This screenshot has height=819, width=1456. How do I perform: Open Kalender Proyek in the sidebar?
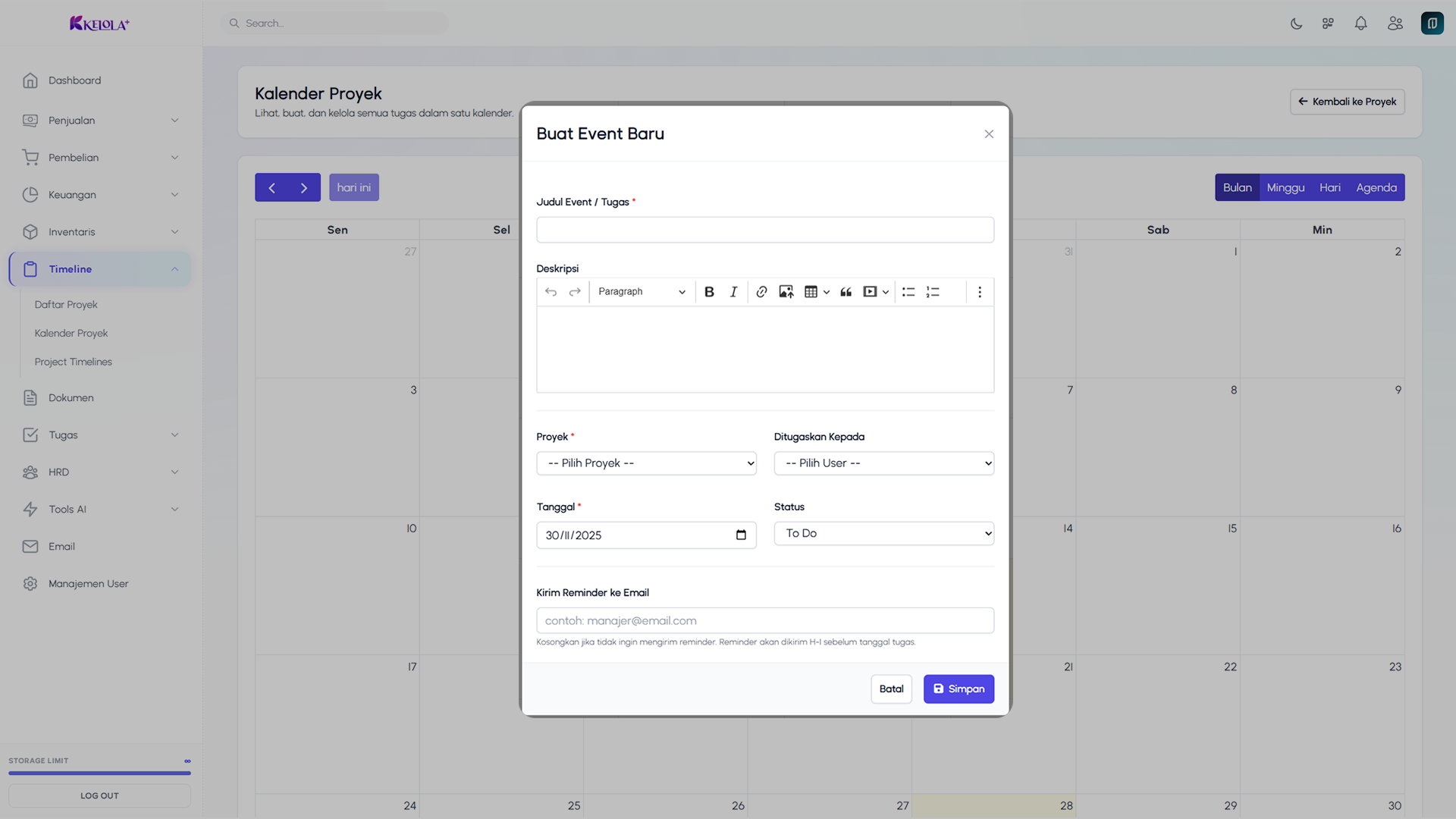[x=71, y=332]
